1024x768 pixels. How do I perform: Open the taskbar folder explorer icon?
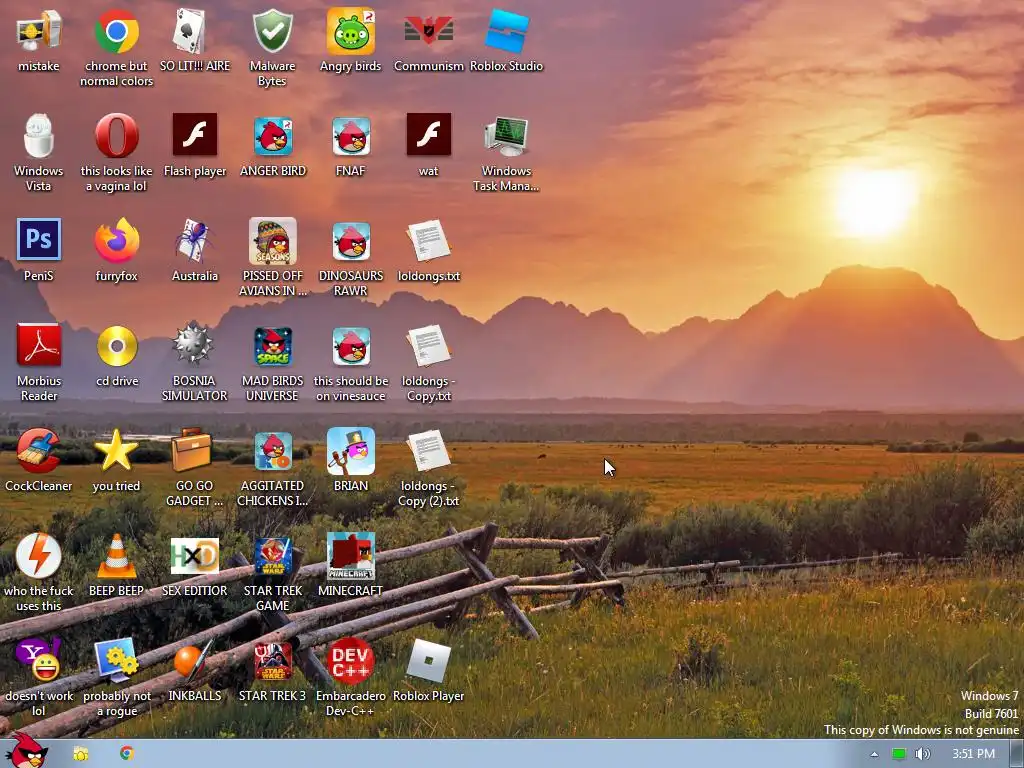(81, 754)
